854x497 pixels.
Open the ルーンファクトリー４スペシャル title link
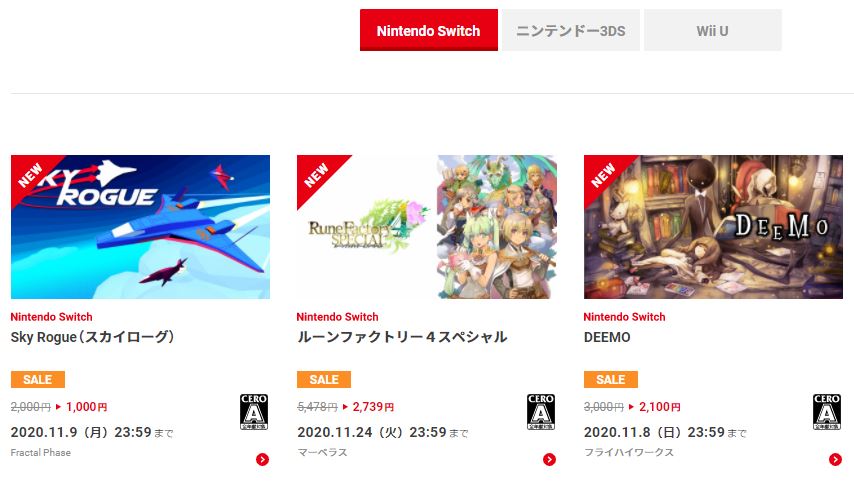pos(402,337)
